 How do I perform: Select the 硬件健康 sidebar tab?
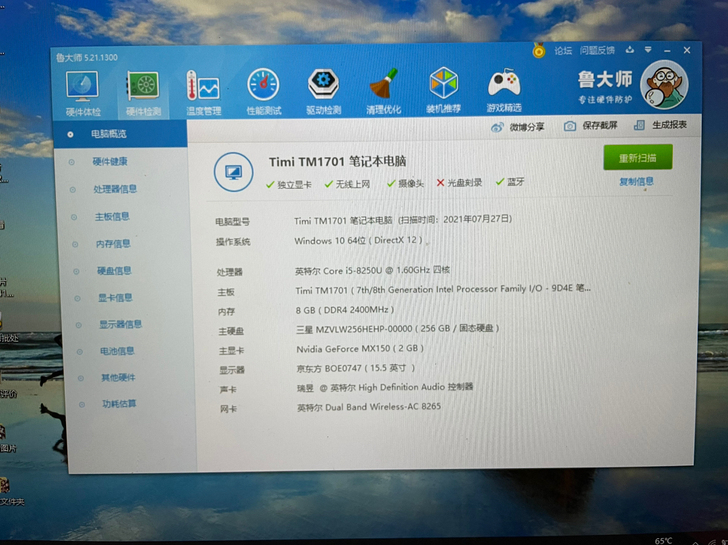110,162
